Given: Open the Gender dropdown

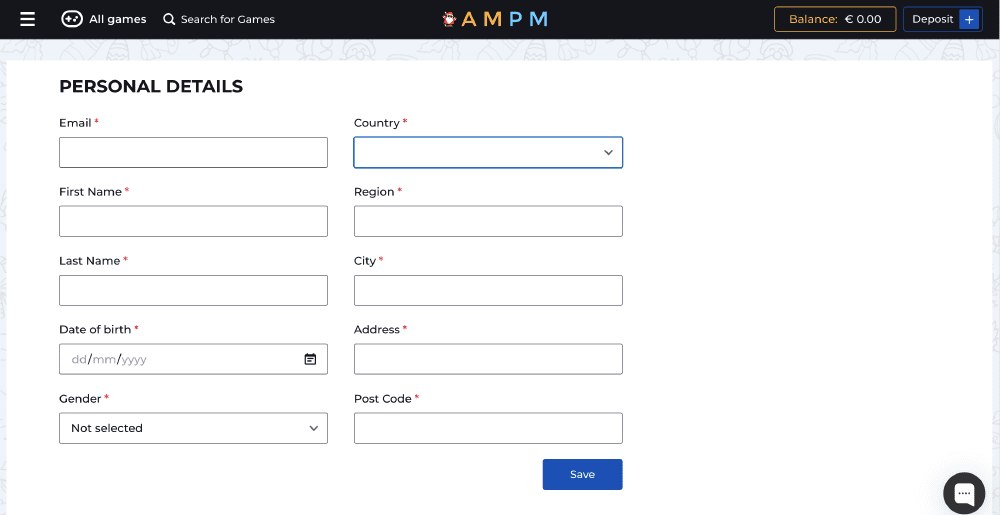Looking at the screenshot, I should pyautogui.click(x=193, y=428).
